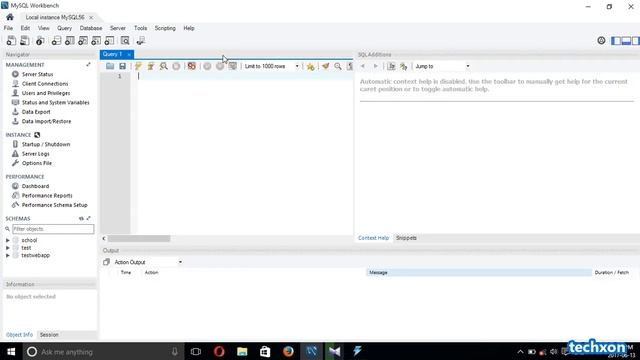Open Server Status in Navigator
The image size is (640, 360).
click(x=38, y=74)
